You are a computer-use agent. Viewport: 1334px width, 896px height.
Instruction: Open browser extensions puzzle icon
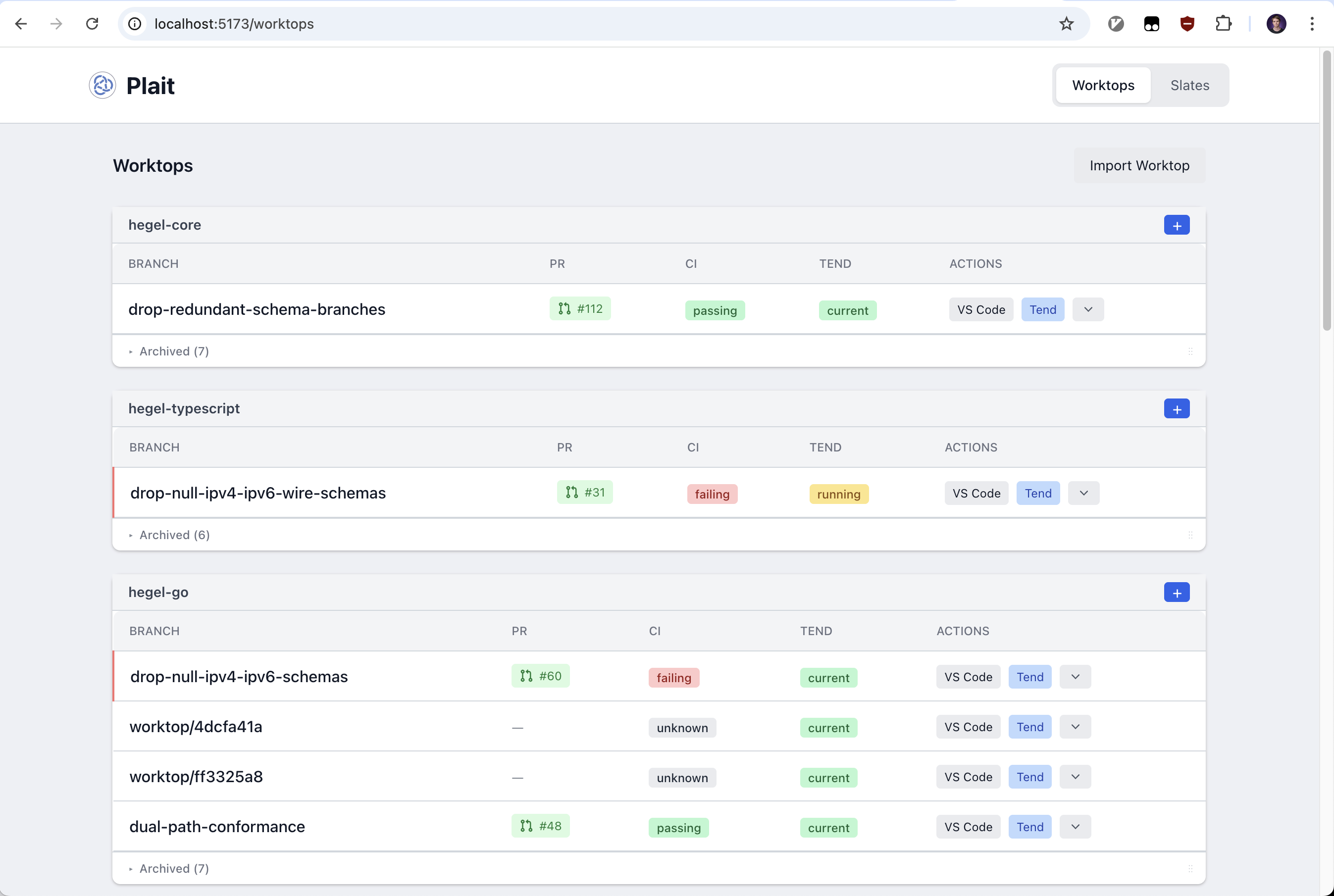(x=1223, y=24)
